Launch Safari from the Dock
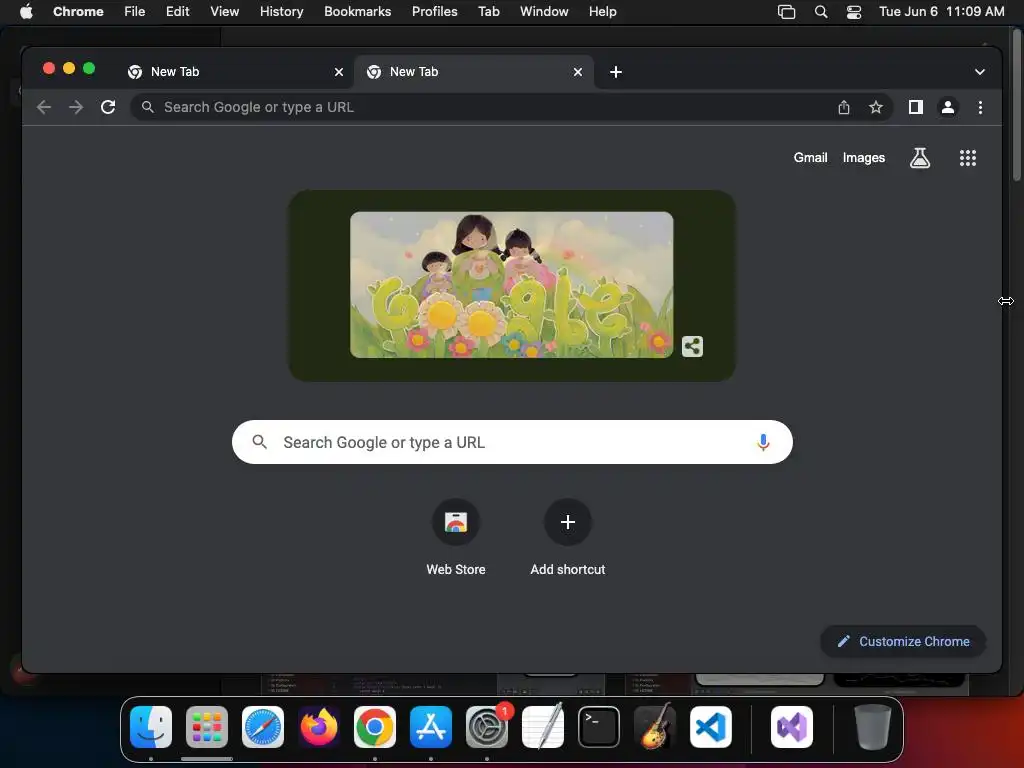Viewport: 1024px width, 768px height. tap(263, 727)
